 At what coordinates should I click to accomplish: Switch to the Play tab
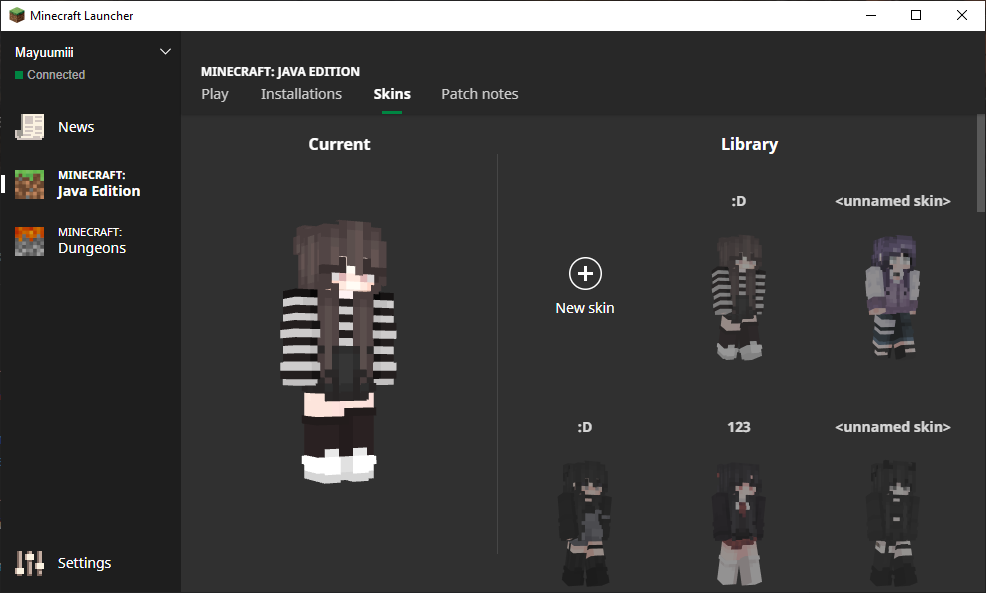pos(214,94)
